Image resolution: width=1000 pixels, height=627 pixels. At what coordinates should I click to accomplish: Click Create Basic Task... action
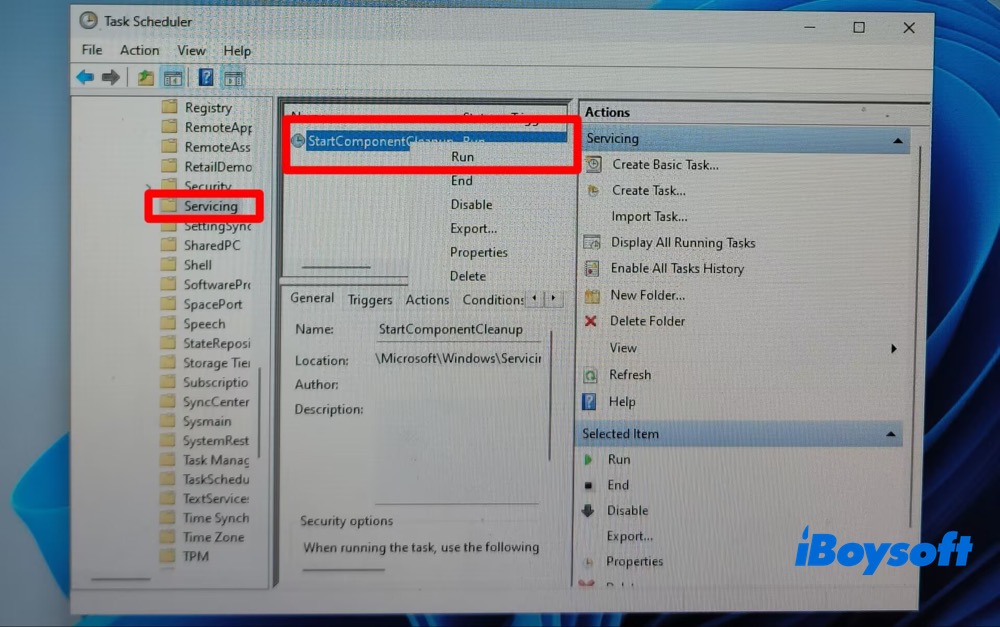[x=665, y=165]
